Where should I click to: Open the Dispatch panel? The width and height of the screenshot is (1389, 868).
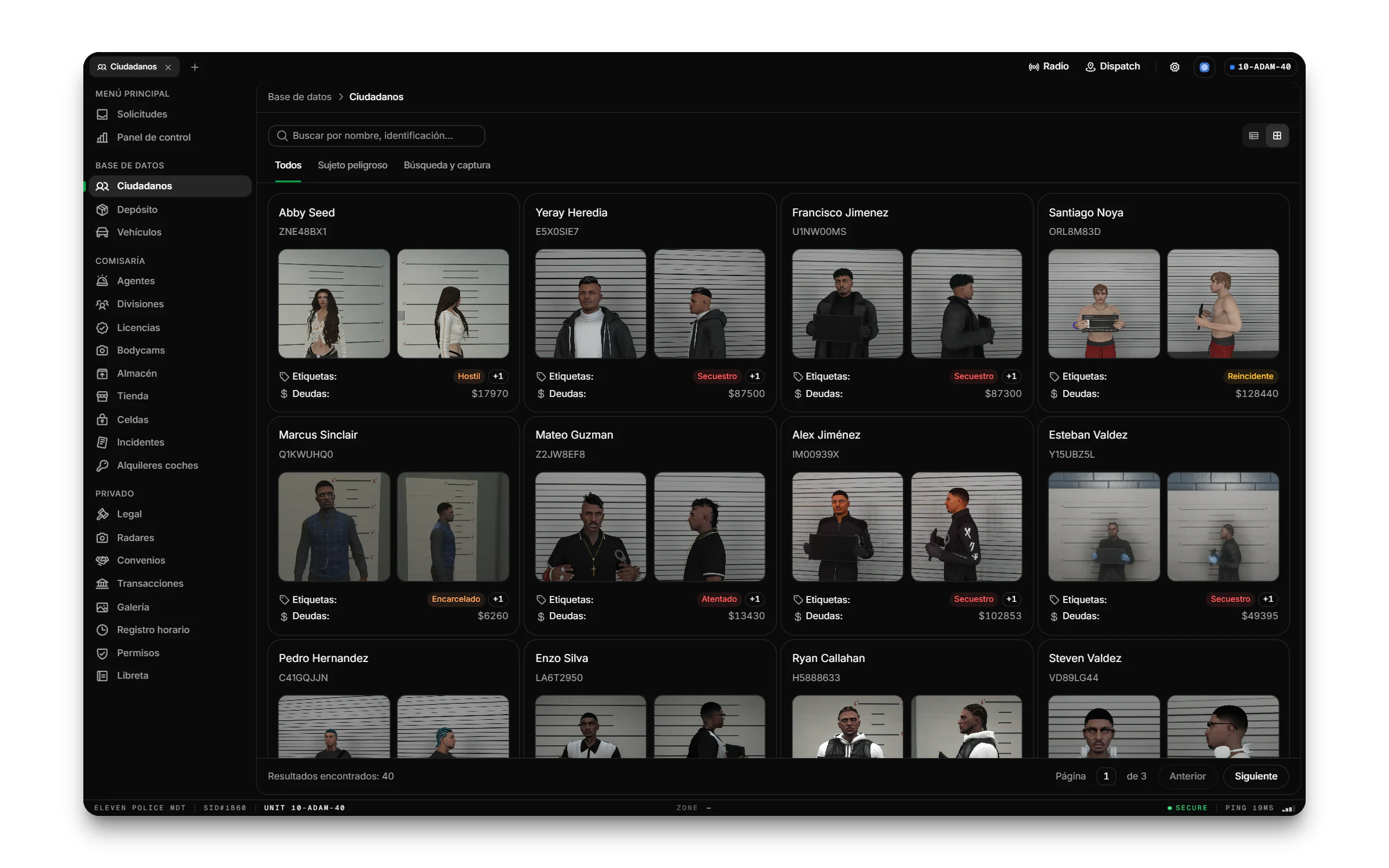pos(1112,67)
